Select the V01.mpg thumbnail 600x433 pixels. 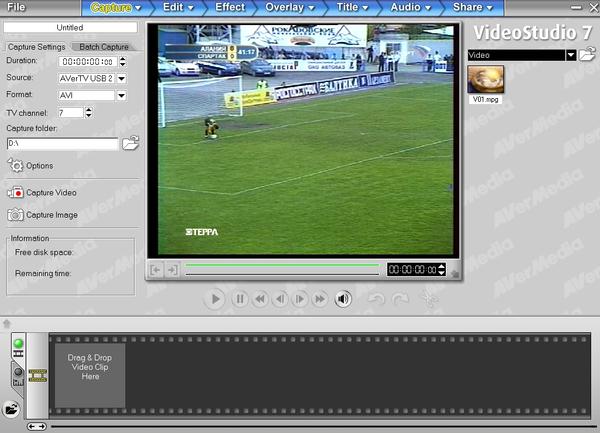[x=485, y=80]
